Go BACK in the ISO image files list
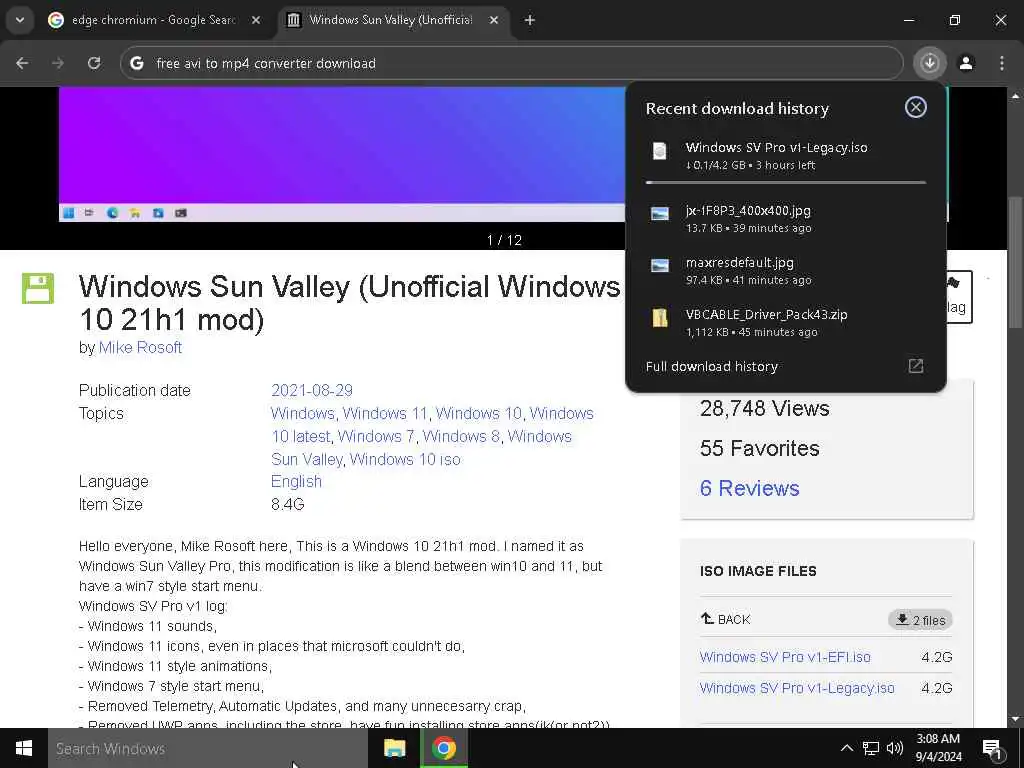Viewport: 1024px width, 768px height. pyautogui.click(x=726, y=619)
